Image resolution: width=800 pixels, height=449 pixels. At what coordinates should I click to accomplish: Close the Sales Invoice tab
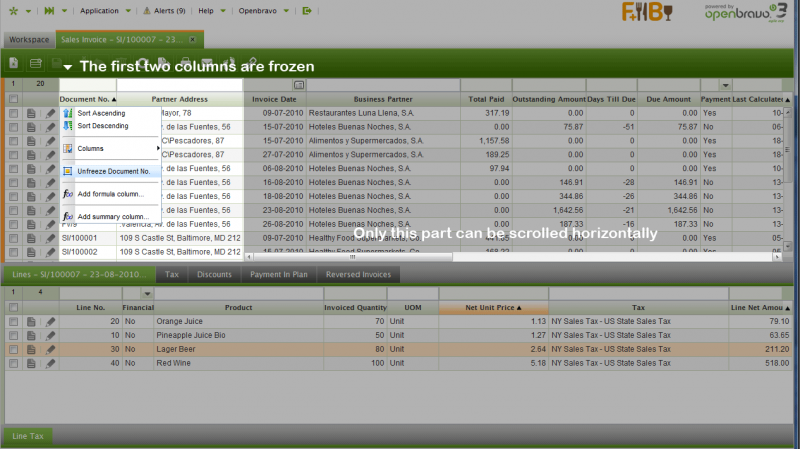192,39
